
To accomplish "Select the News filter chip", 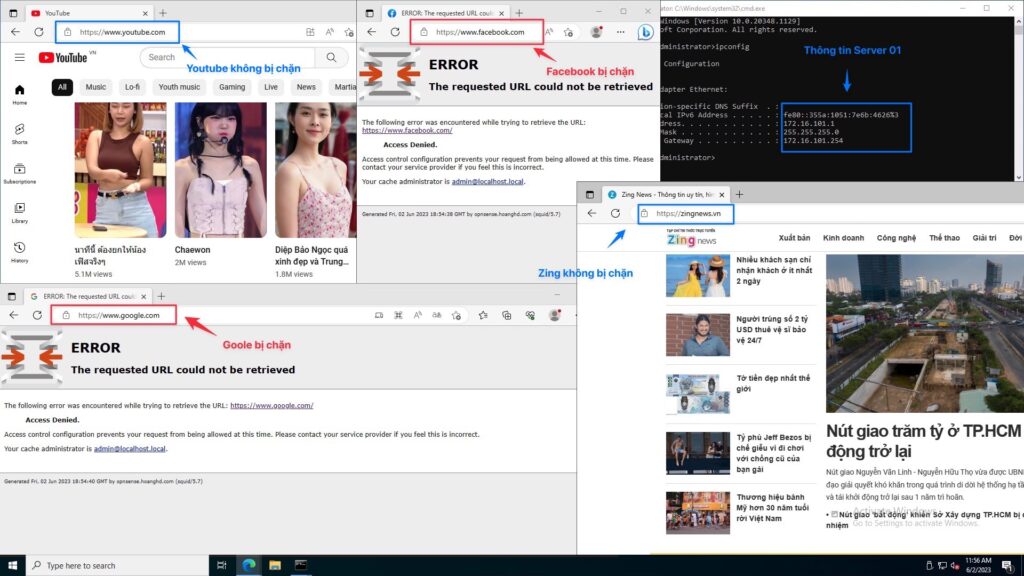I will (306, 87).
